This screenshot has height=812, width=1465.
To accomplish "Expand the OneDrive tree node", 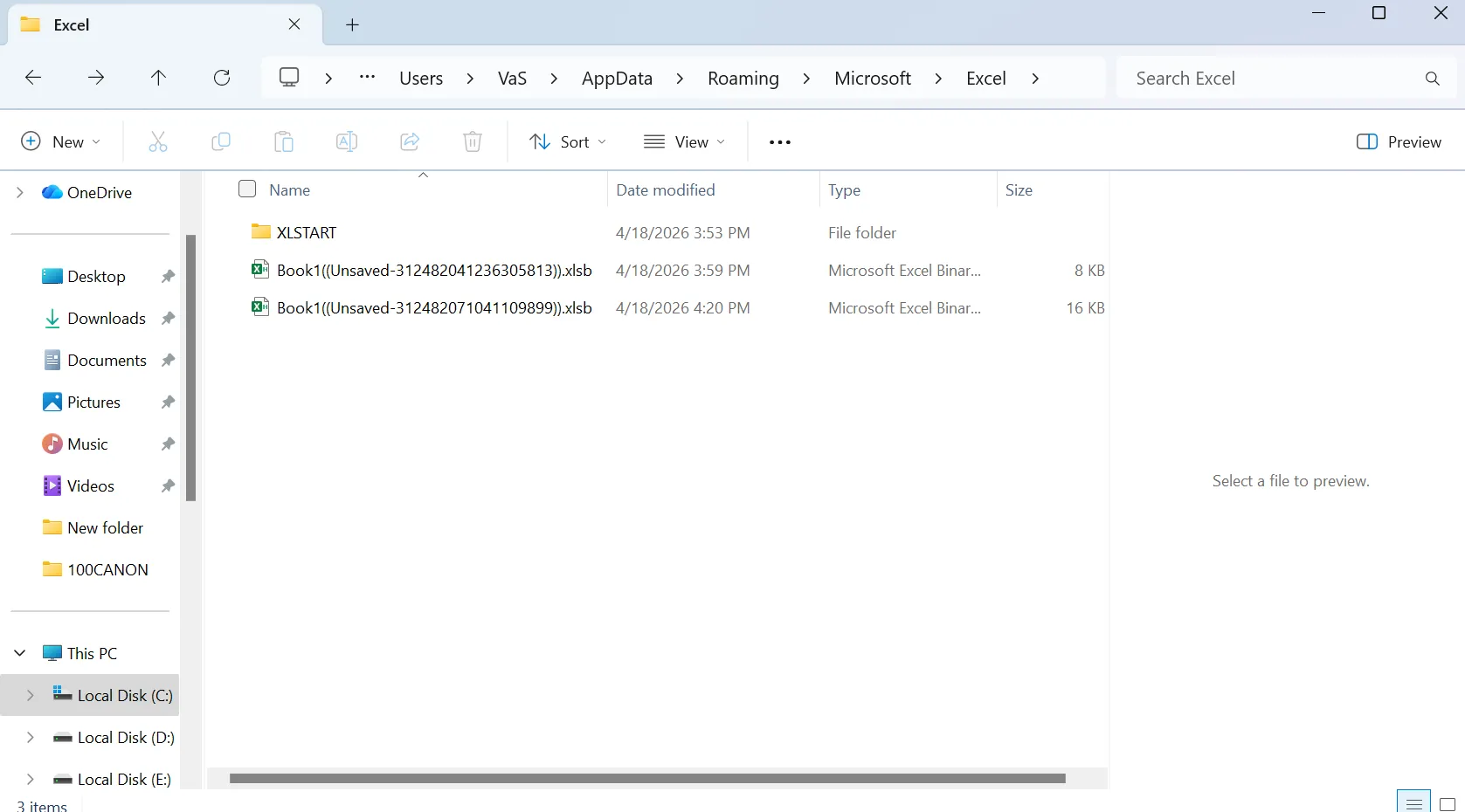I will [x=20, y=192].
